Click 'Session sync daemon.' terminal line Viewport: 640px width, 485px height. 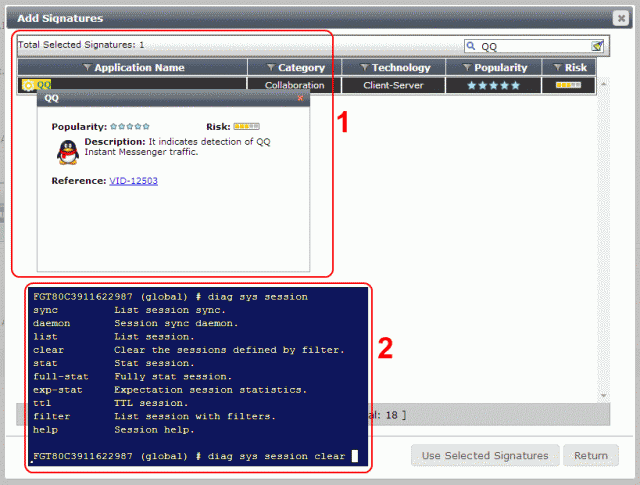(x=176, y=323)
